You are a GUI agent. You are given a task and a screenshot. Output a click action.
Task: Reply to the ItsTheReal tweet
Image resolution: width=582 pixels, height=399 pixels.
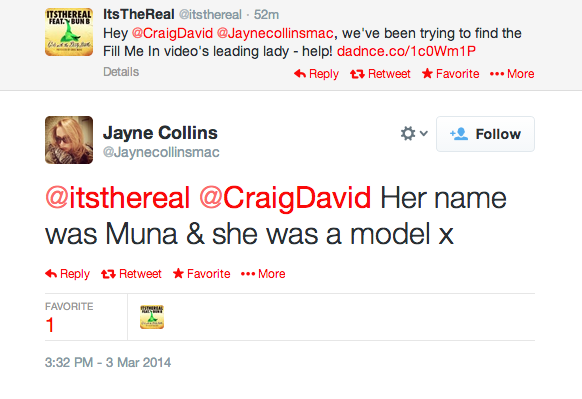click(316, 74)
